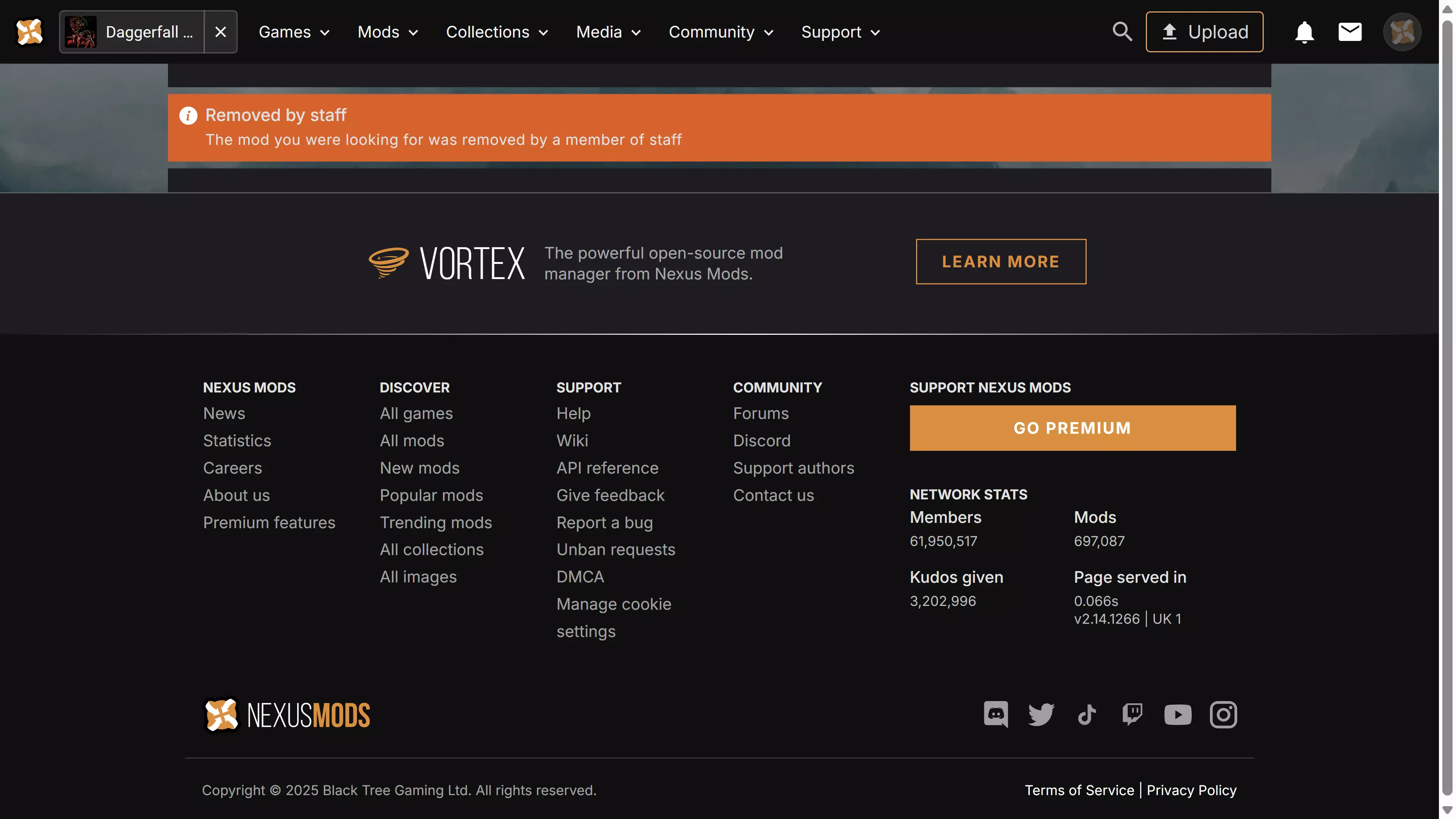Open the Careers footer link
The image size is (1456, 819).
pyautogui.click(x=232, y=468)
